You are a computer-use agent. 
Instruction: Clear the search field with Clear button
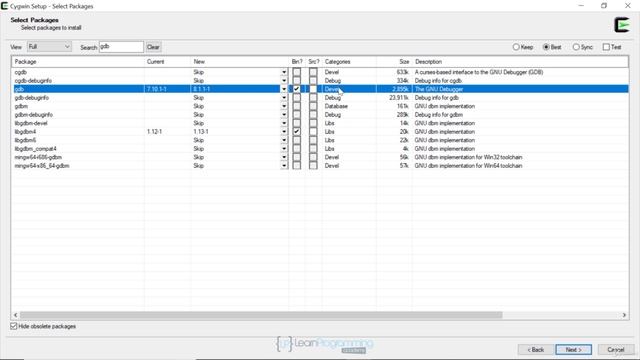pyautogui.click(x=153, y=47)
